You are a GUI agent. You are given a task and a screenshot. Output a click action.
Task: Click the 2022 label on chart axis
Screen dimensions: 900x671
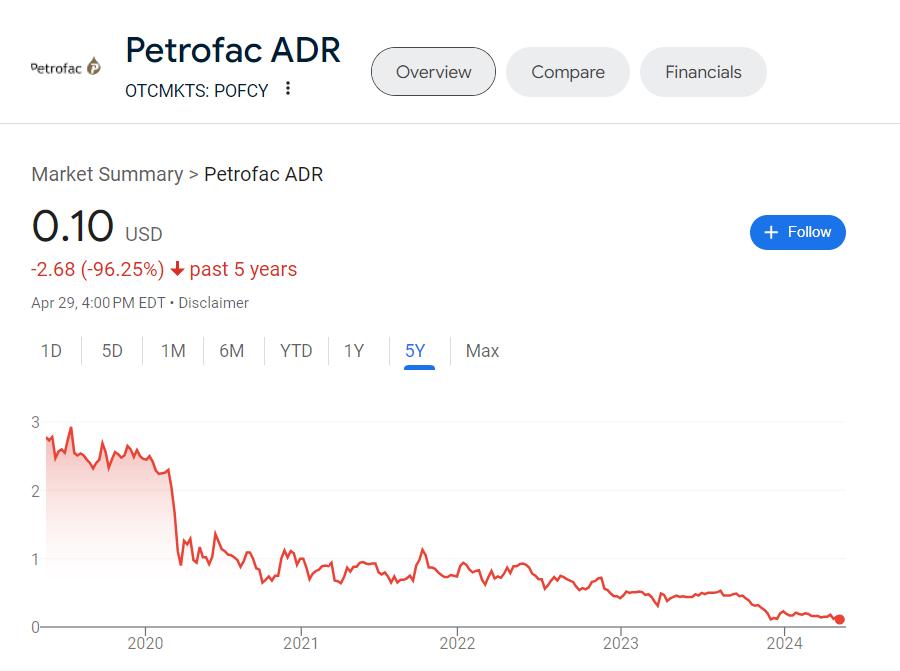[x=457, y=643]
